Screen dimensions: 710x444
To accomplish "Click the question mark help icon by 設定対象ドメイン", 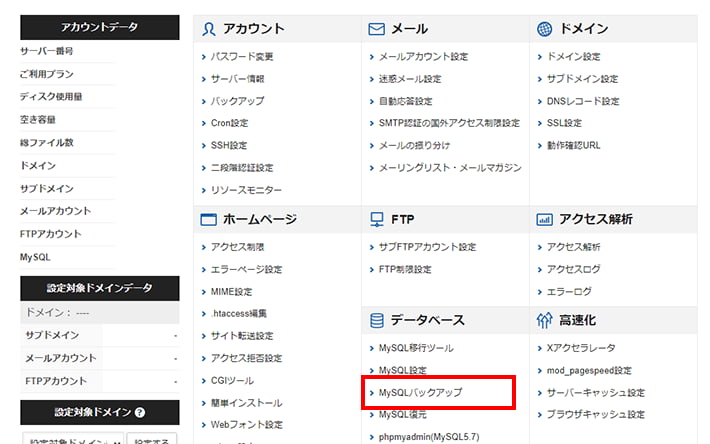I will [140, 412].
